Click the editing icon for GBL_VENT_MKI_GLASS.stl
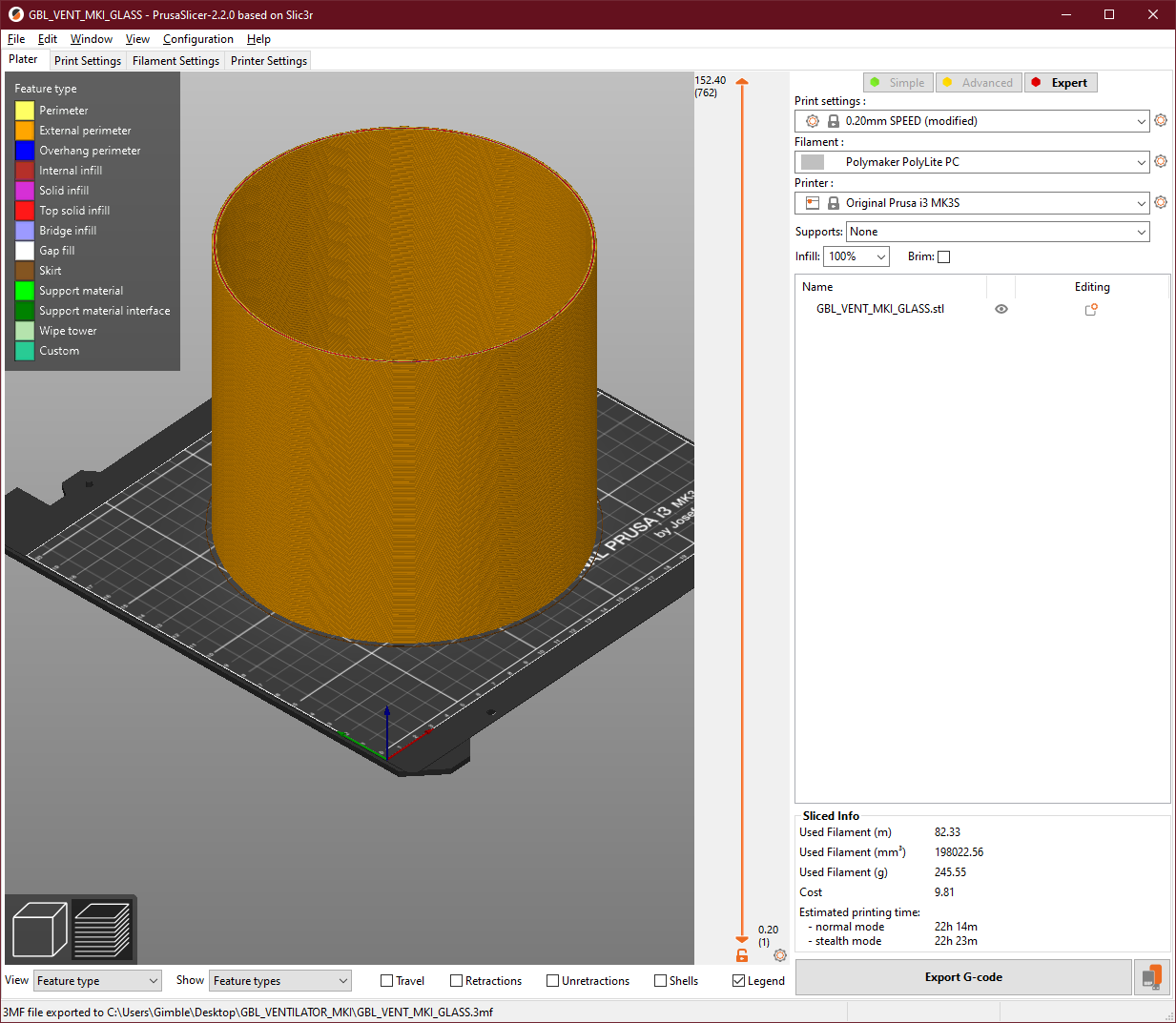1176x1023 pixels. pos(1091,309)
